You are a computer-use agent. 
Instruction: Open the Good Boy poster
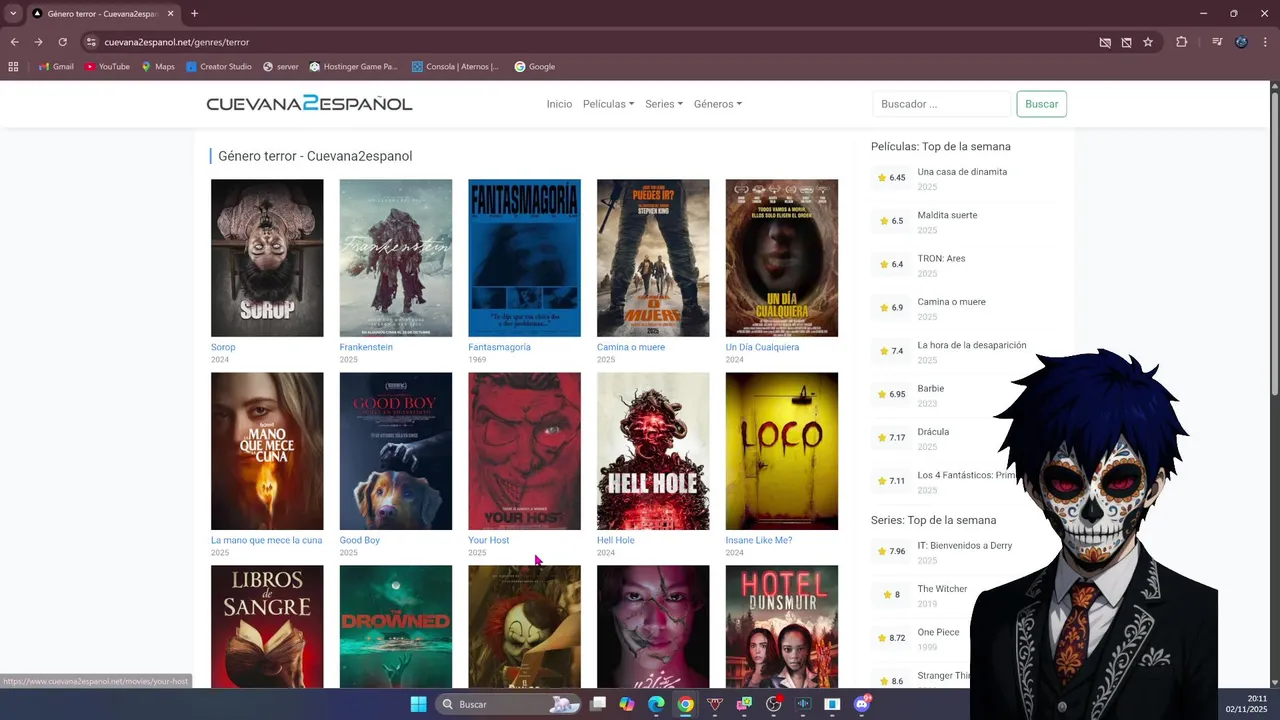(x=396, y=451)
